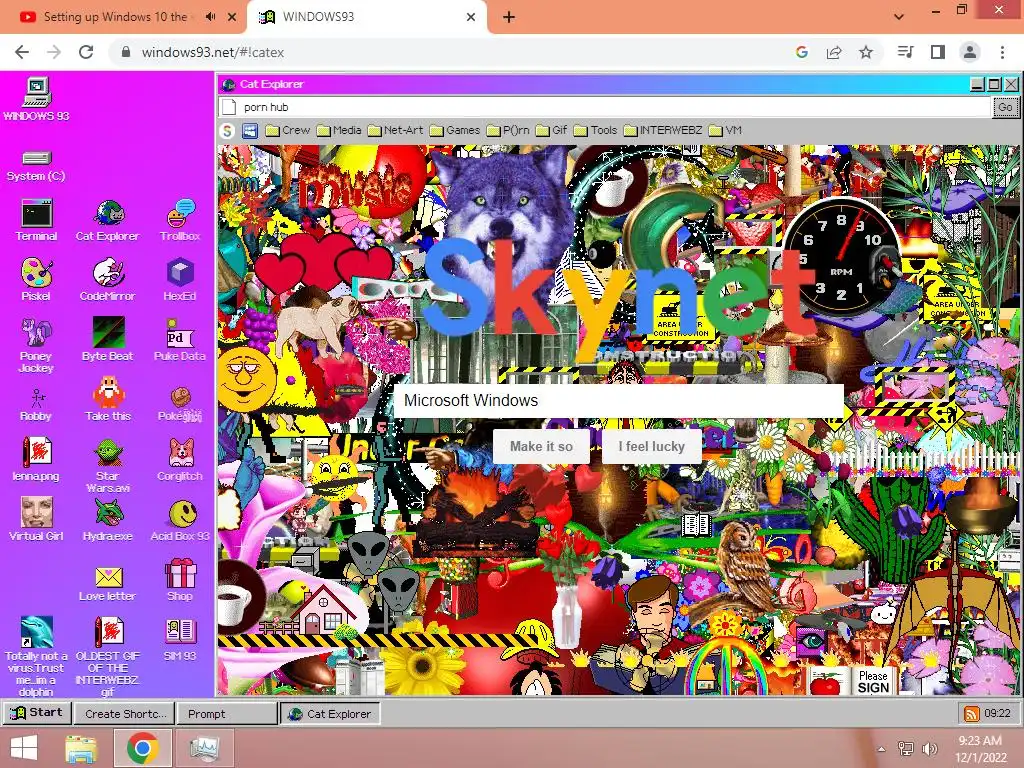
Task: Open the Cat Explorer desktop icon
Action: (108, 220)
